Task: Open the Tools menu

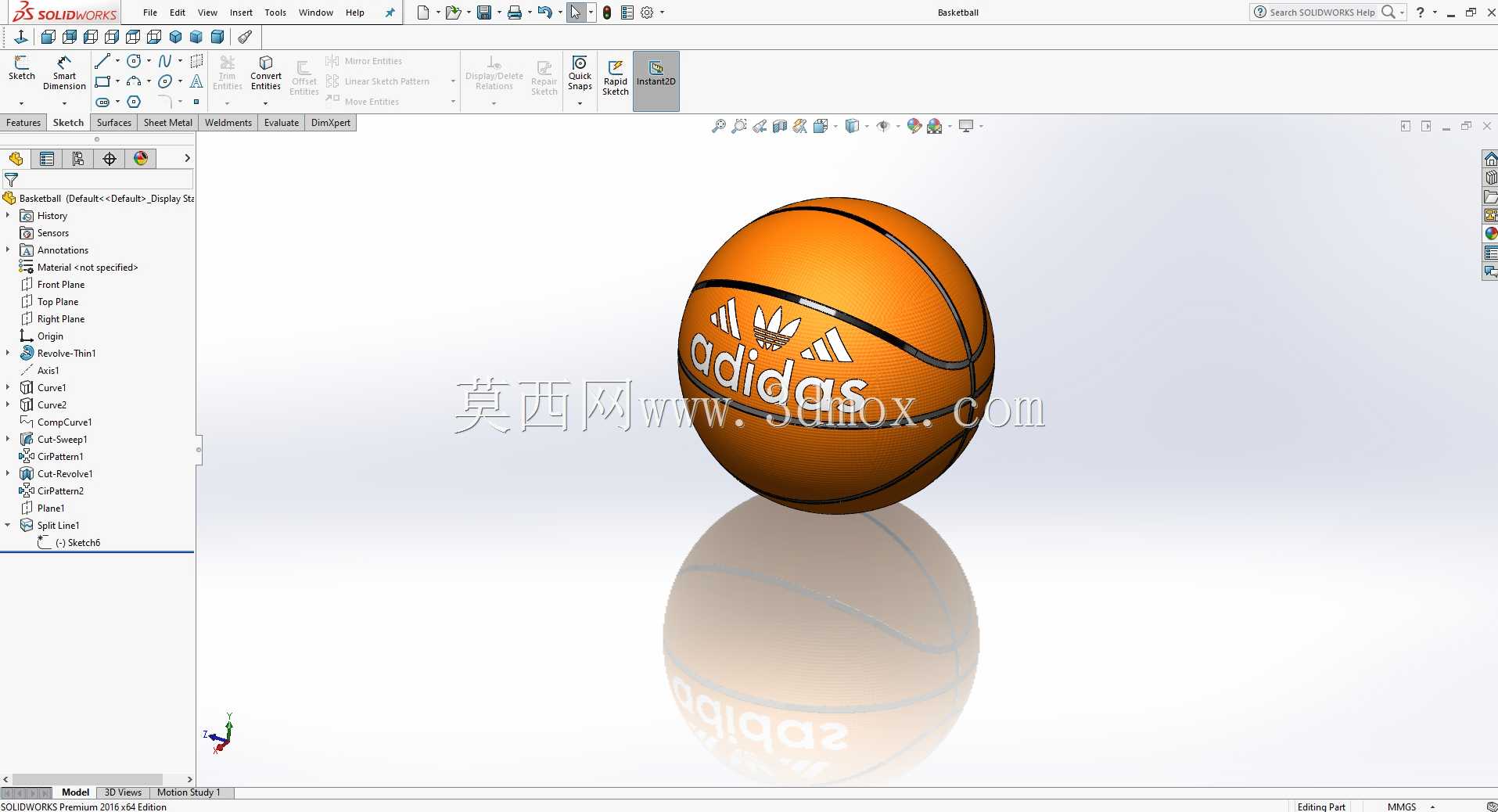Action: [275, 13]
